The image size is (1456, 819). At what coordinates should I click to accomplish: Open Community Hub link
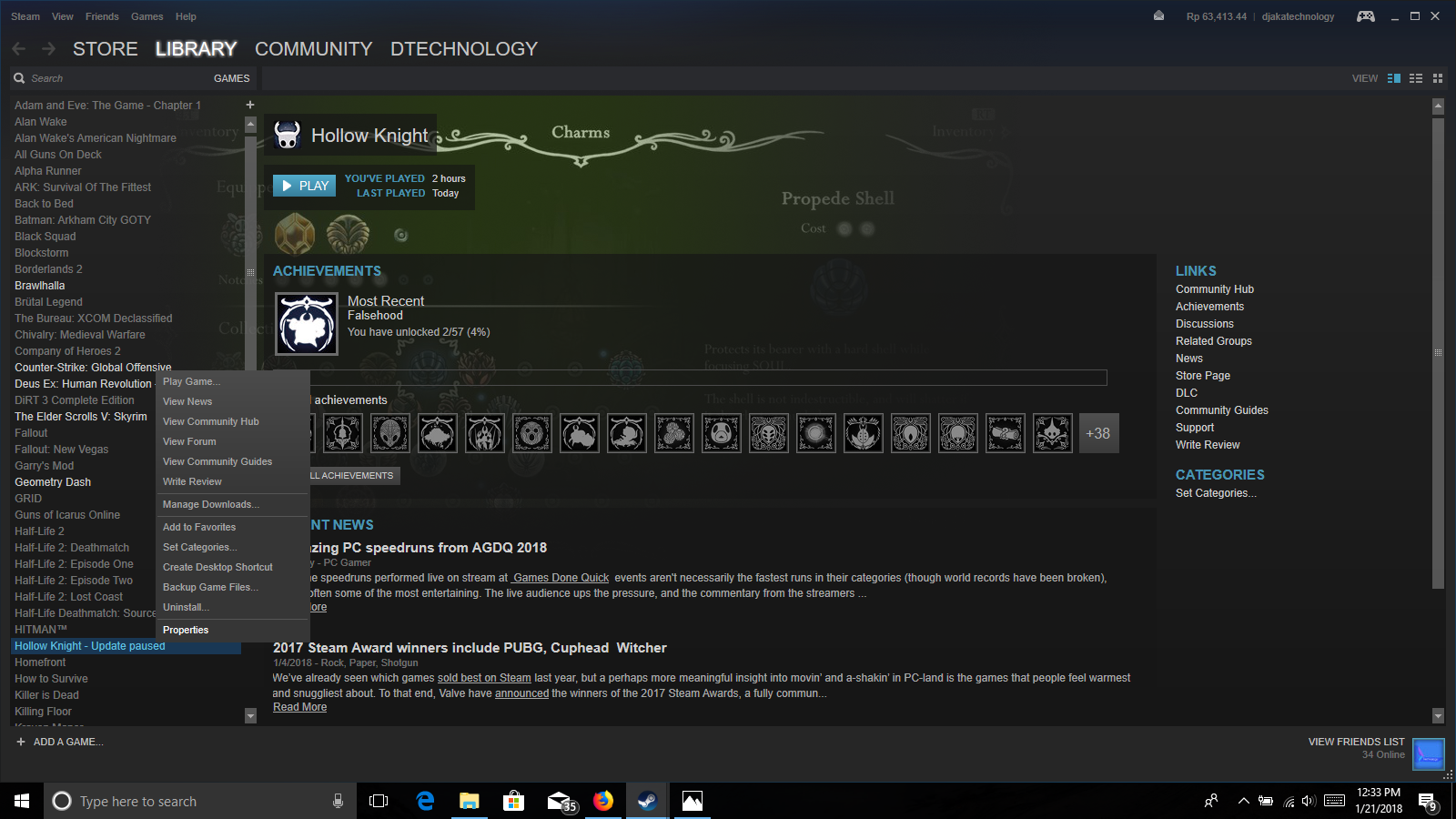pyautogui.click(x=1214, y=289)
